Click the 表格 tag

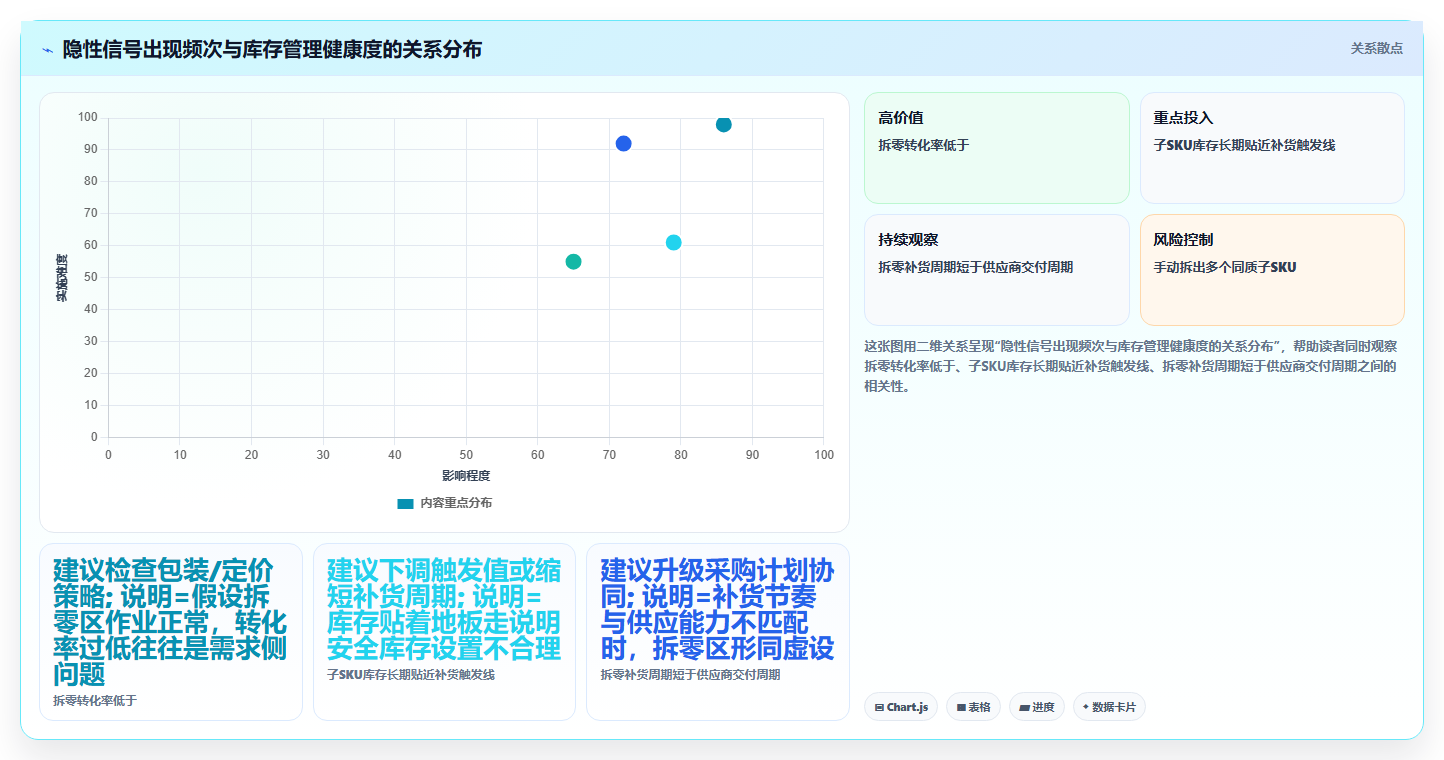click(x=973, y=707)
